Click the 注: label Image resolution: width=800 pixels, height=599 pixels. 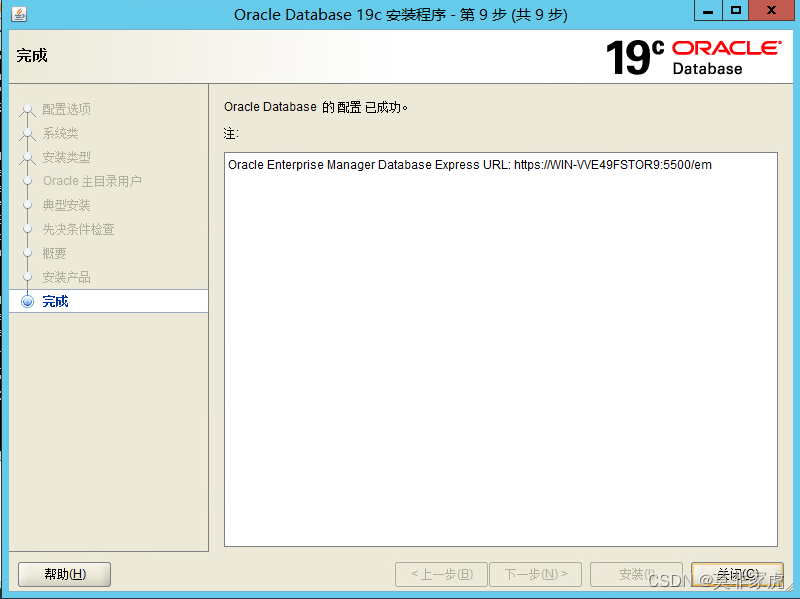[231, 134]
